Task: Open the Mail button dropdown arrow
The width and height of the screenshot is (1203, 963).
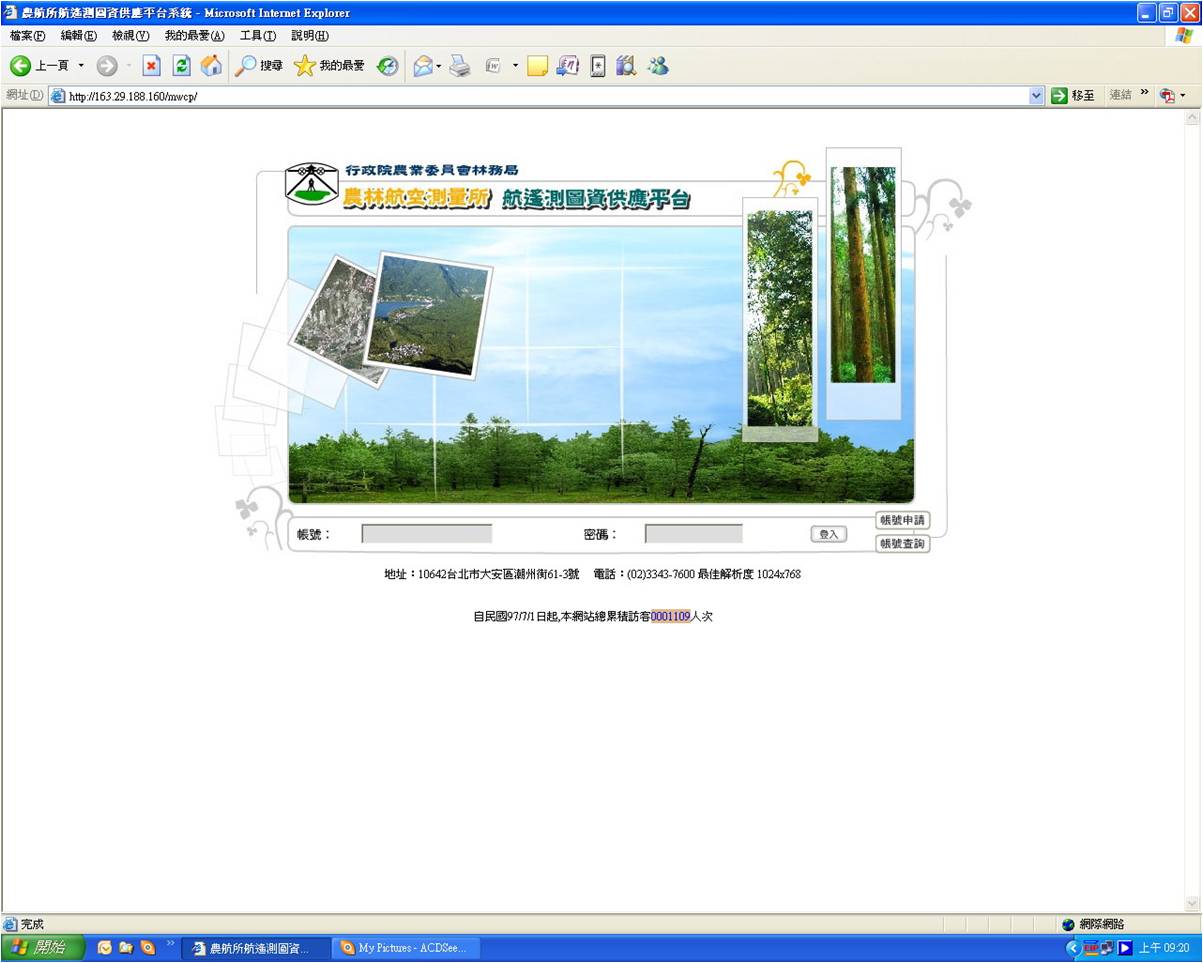Action: click(x=439, y=66)
